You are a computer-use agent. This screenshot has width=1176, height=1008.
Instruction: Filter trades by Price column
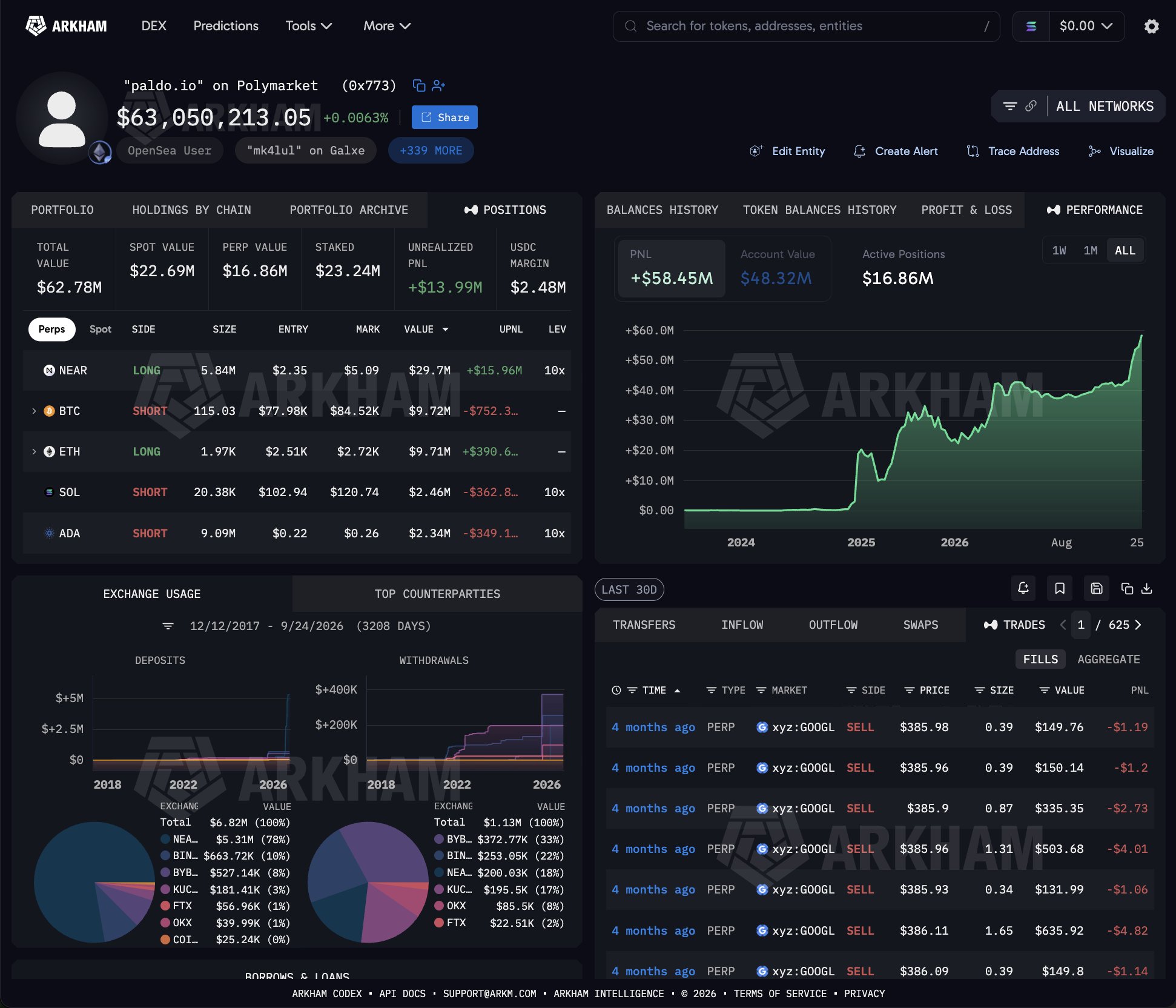click(909, 690)
